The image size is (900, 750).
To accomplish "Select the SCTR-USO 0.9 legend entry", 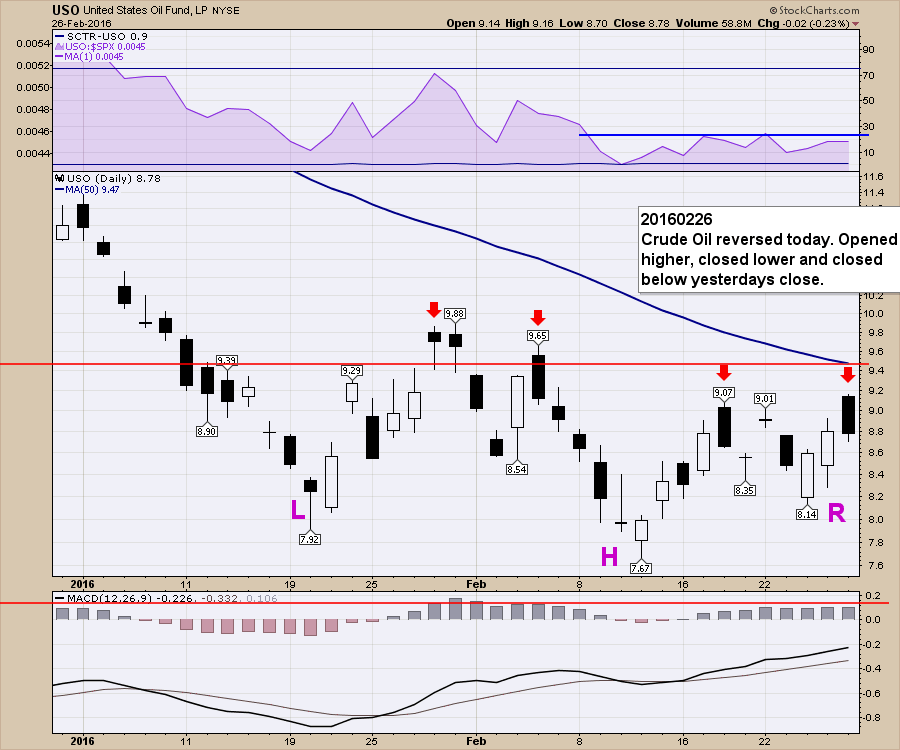I will (101, 36).
